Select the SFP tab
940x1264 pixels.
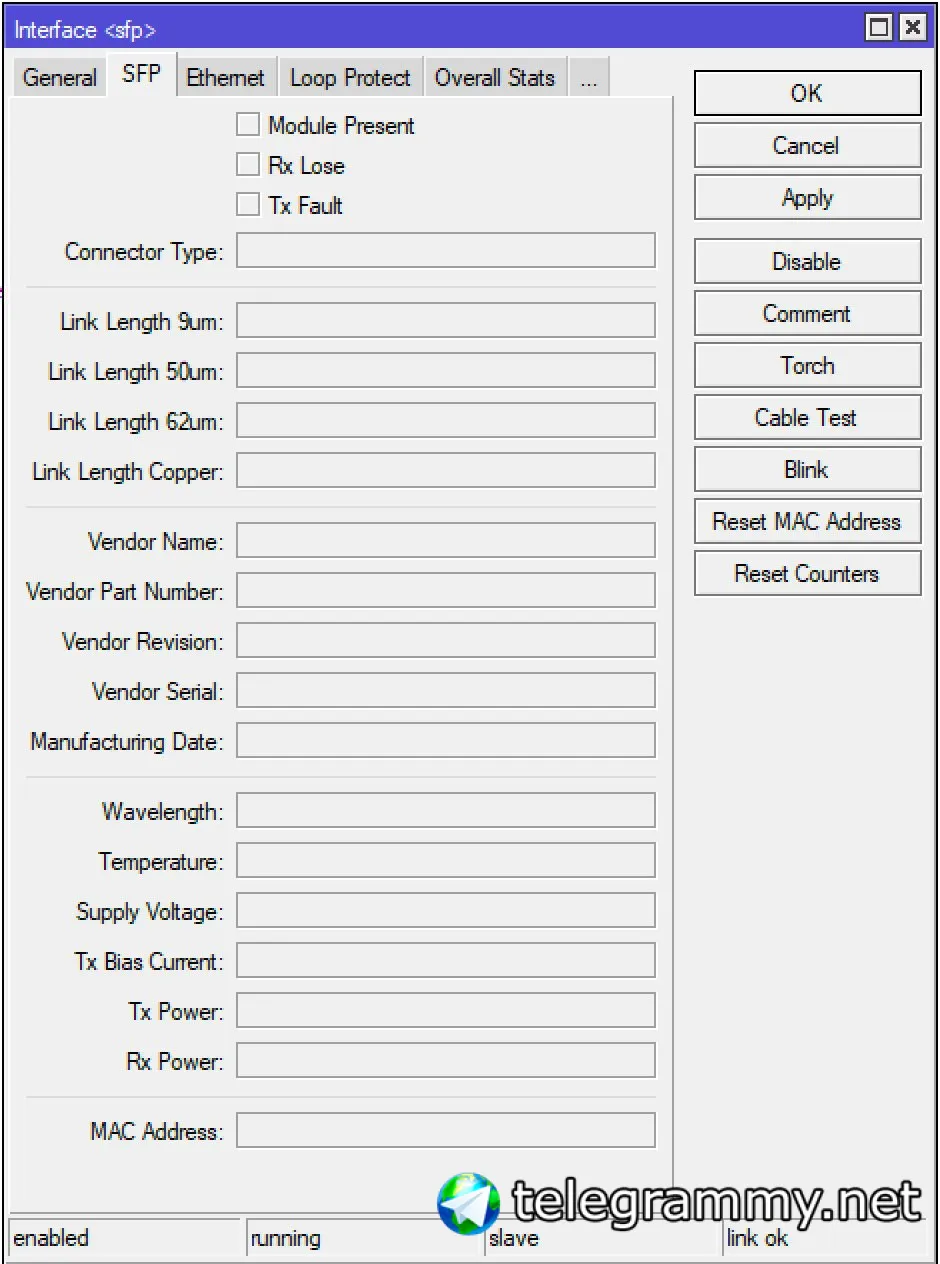[x=141, y=74]
